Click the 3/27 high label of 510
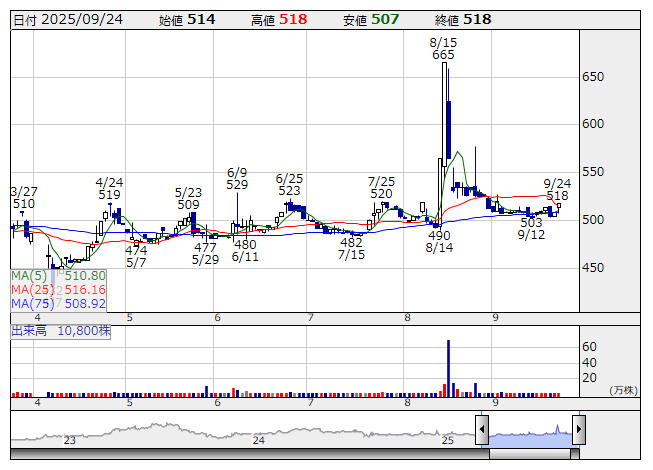This screenshot has width=653, height=470. pos(22,197)
